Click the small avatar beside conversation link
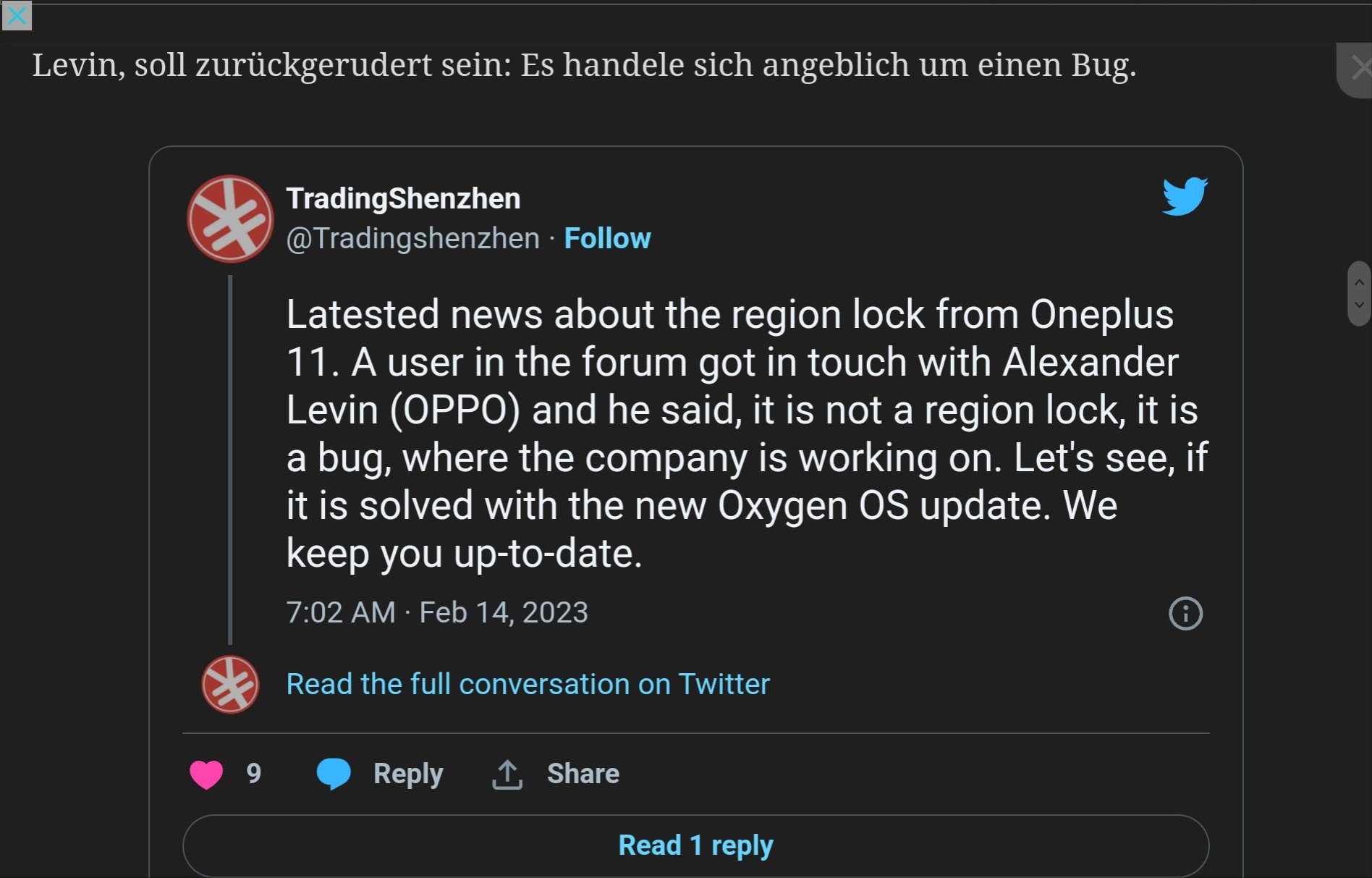This screenshot has width=1372, height=878. tap(230, 685)
